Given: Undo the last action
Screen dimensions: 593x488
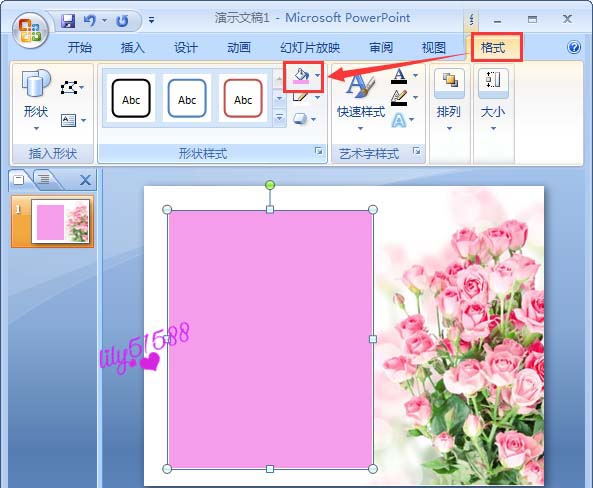Looking at the screenshot, I should (89, 20).
